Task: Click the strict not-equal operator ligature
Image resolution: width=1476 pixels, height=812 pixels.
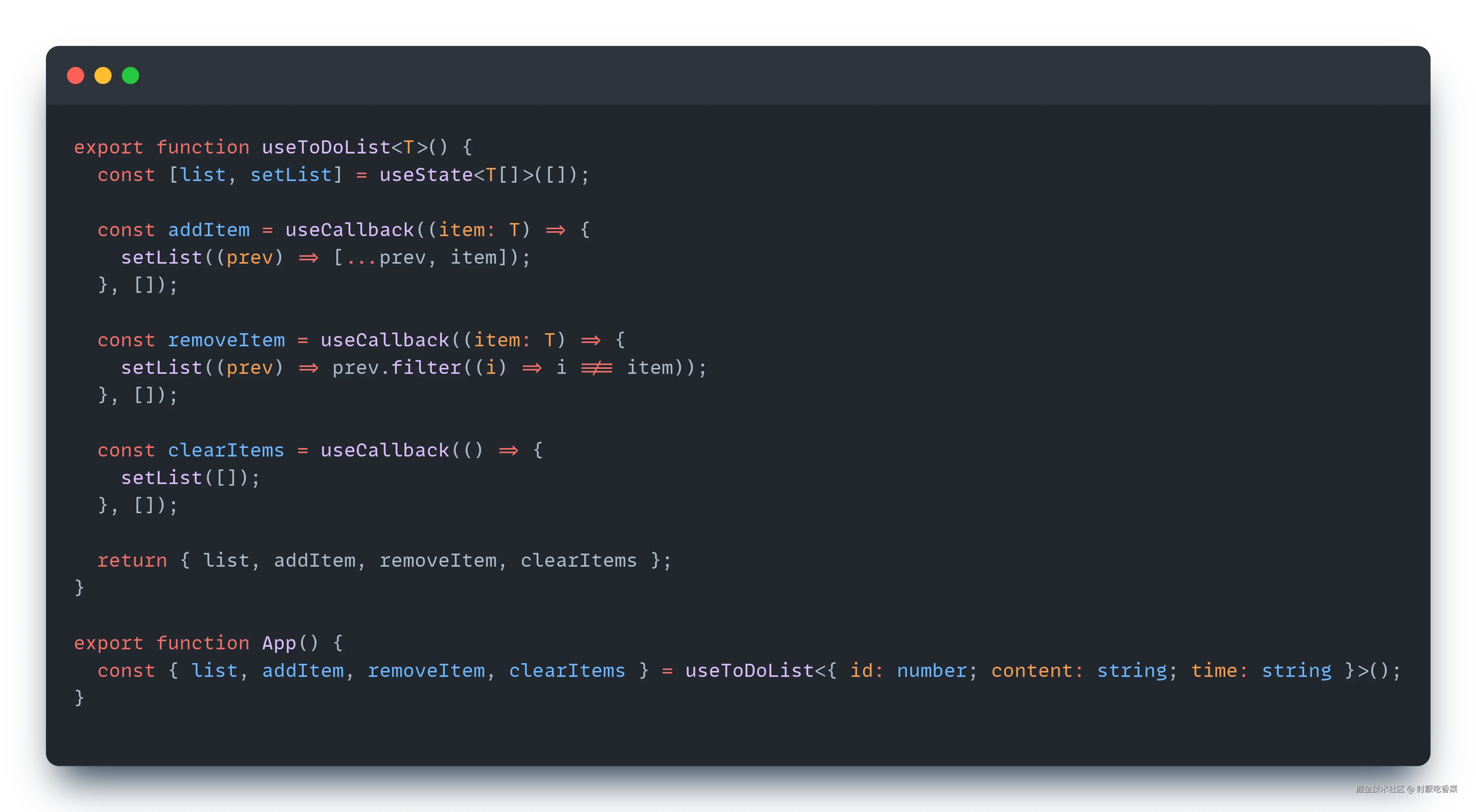Action: 597,368
